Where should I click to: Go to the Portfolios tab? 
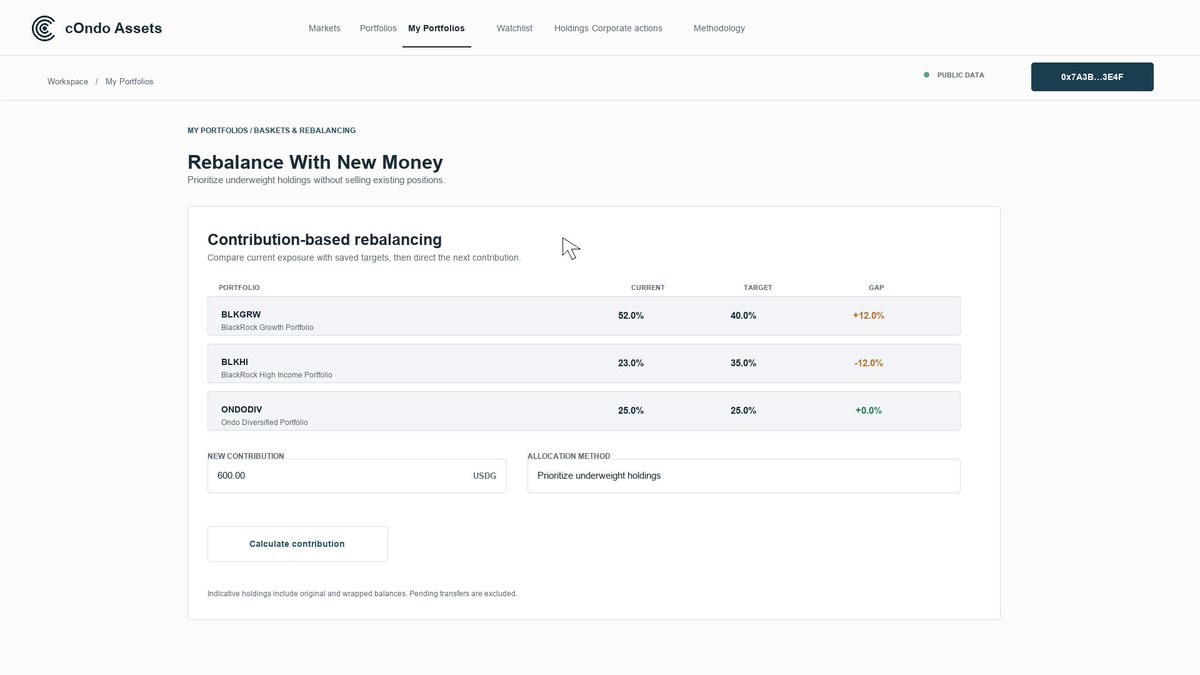[x=378, y=28]
